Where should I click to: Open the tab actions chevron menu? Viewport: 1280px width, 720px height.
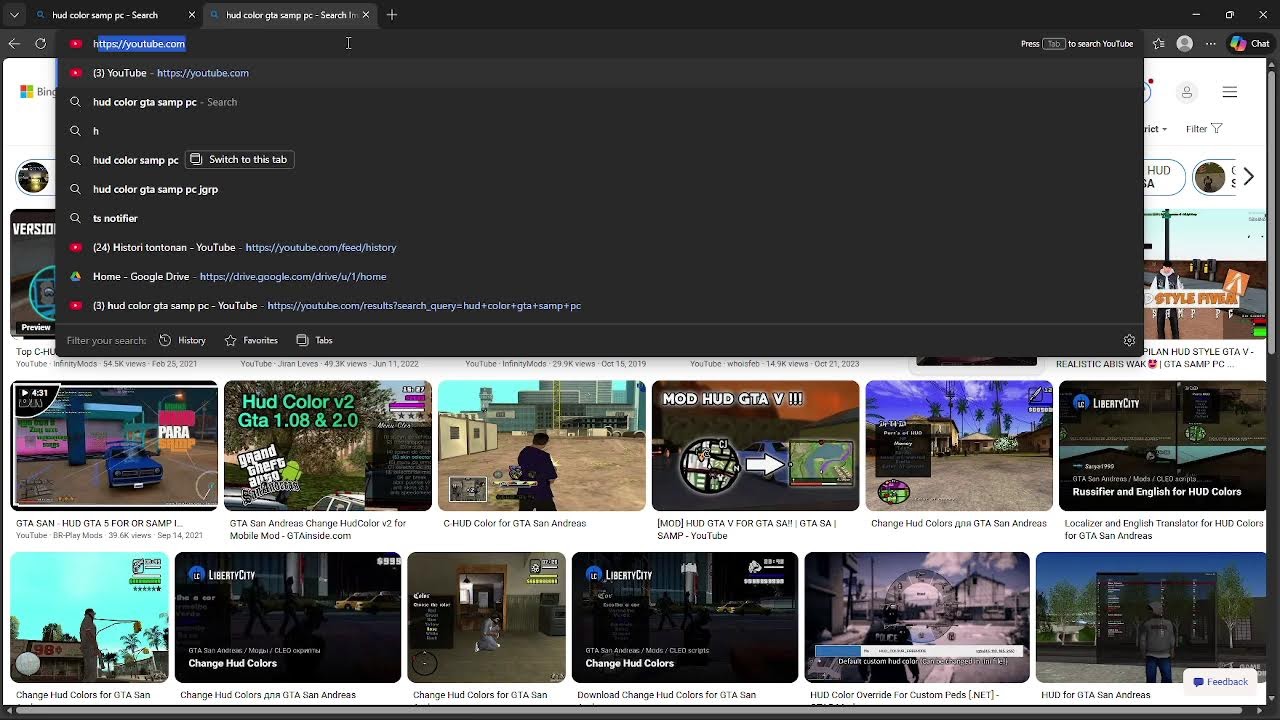click(x=14, y=15)
